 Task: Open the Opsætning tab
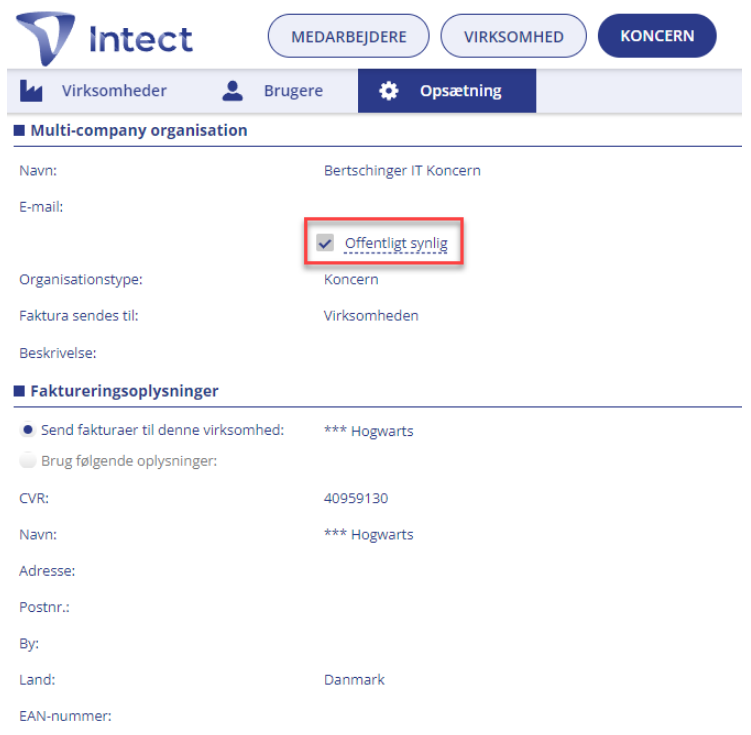447,91
